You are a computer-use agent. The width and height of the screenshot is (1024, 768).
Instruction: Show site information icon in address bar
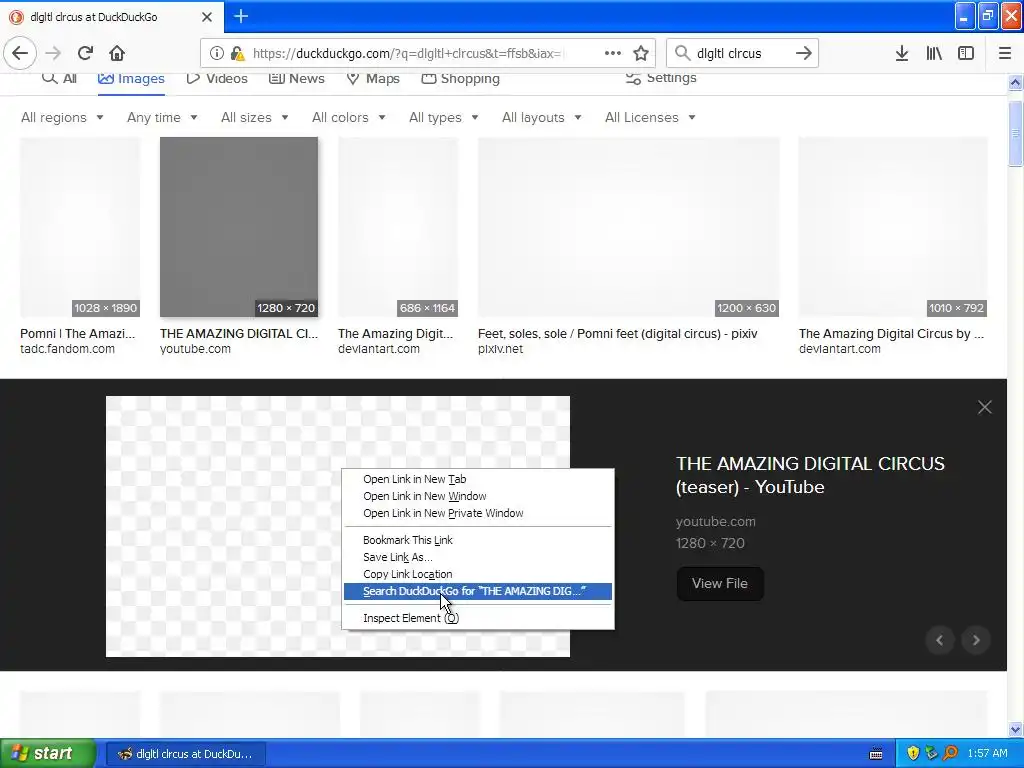click(x=217, y=53)
